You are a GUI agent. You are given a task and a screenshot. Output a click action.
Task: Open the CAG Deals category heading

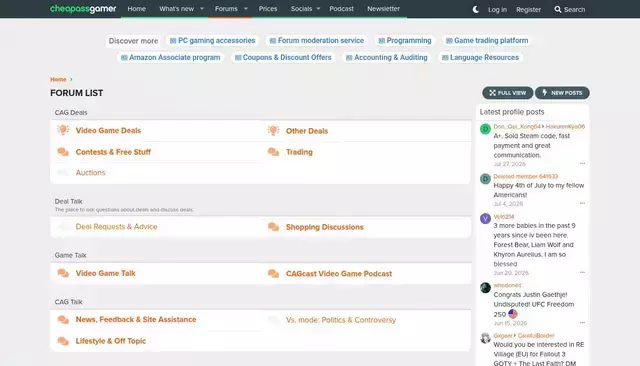(x=71, y=113)
